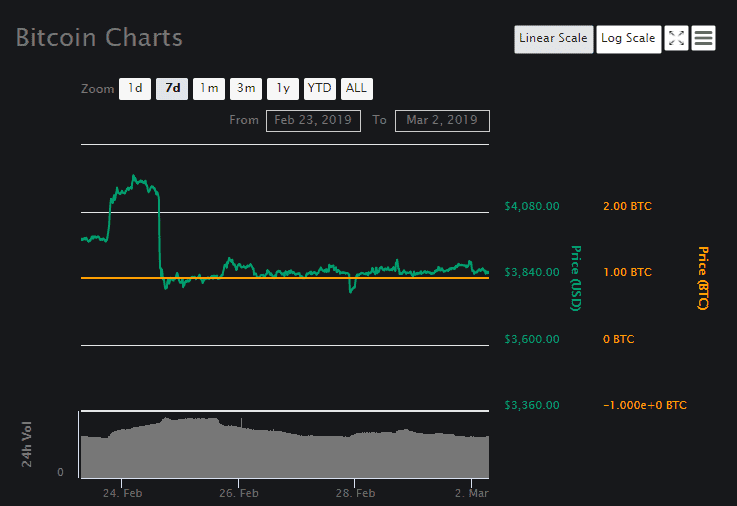This screenshot has width=737, height=506.
Task: Click the $3,840.00 price axis label
Action: point(532,272)
